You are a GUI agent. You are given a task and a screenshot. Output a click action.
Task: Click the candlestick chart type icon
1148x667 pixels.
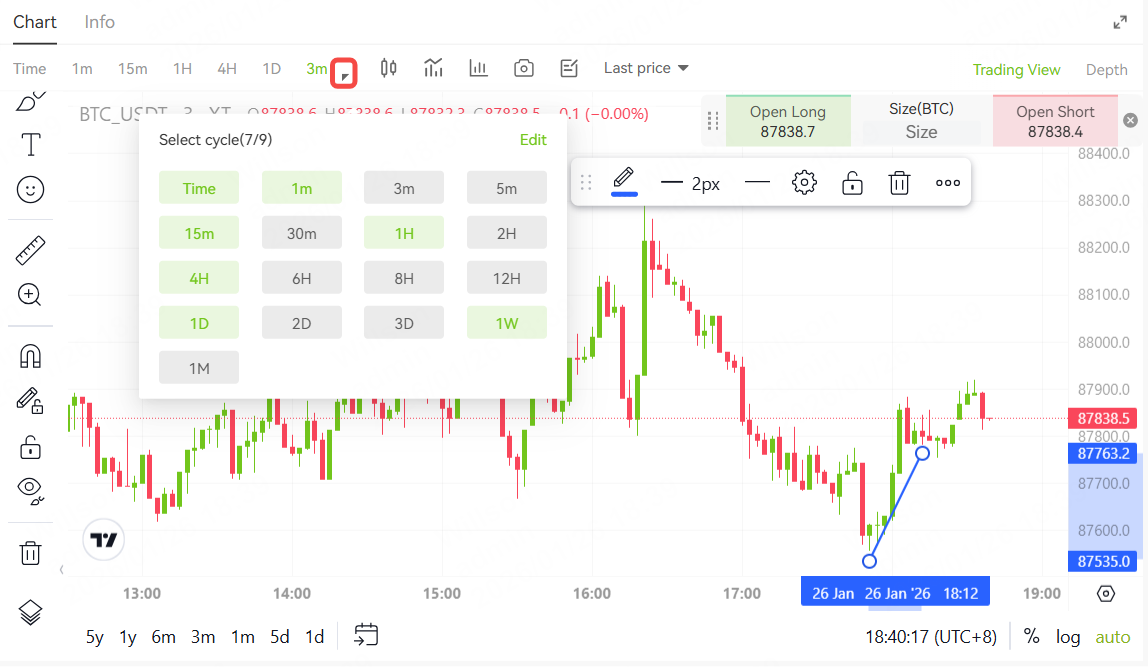pos(388,68)
